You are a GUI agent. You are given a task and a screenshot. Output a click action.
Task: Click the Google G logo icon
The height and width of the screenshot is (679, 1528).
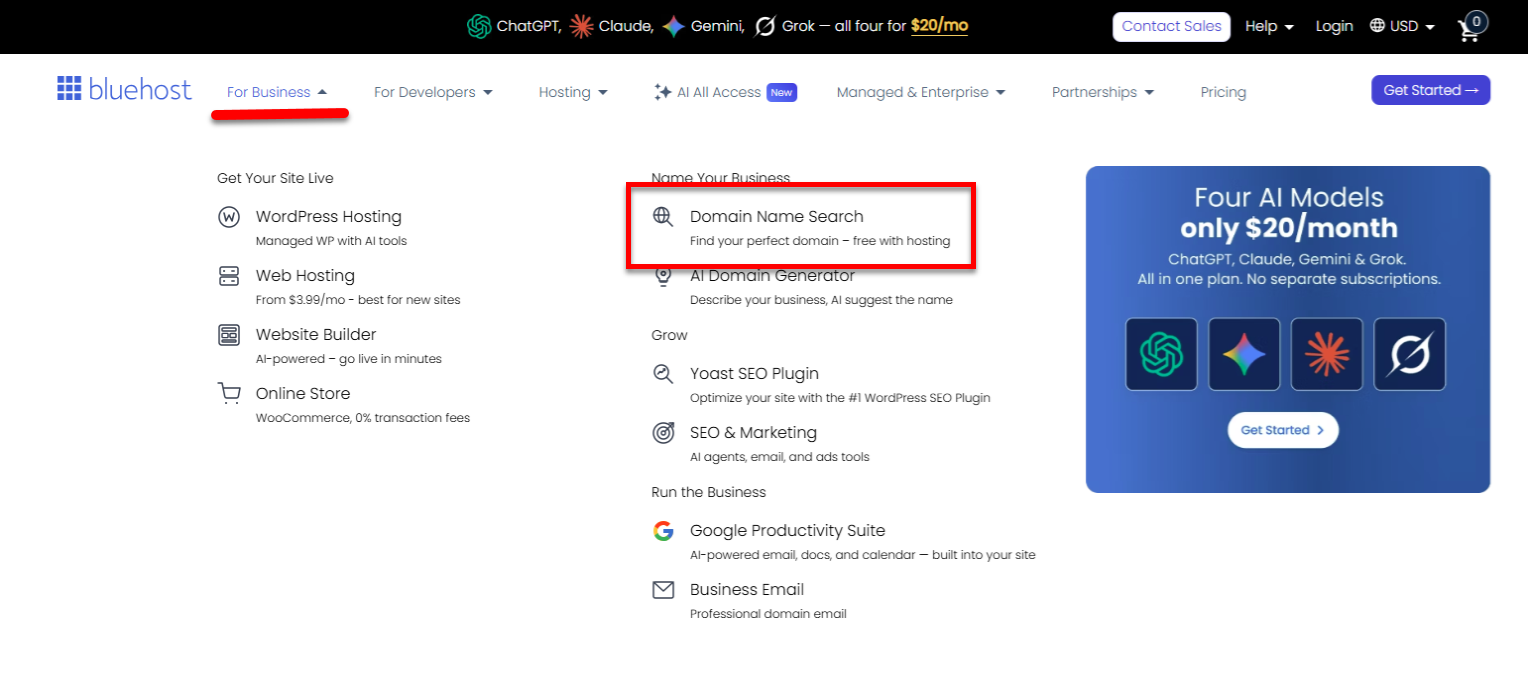[663, 531]
